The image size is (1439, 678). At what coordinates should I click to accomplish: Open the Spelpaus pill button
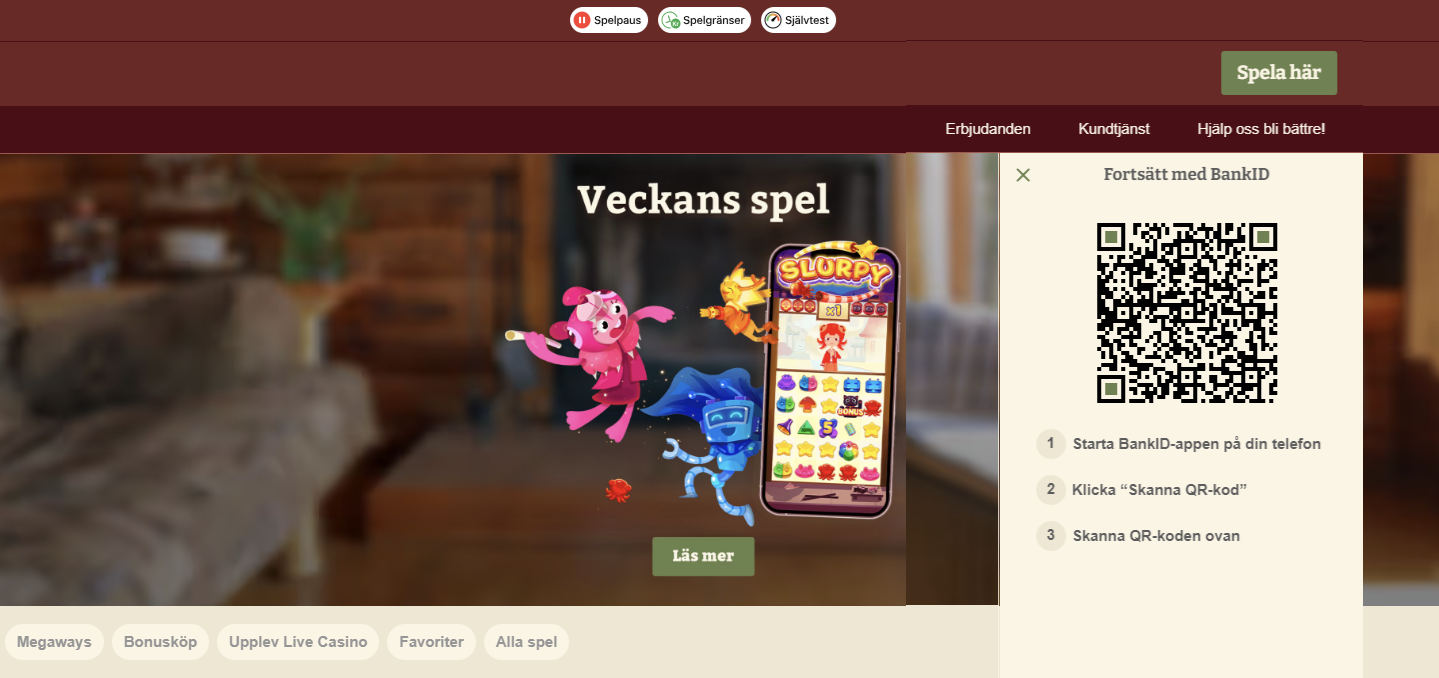[x=609, y=20]
